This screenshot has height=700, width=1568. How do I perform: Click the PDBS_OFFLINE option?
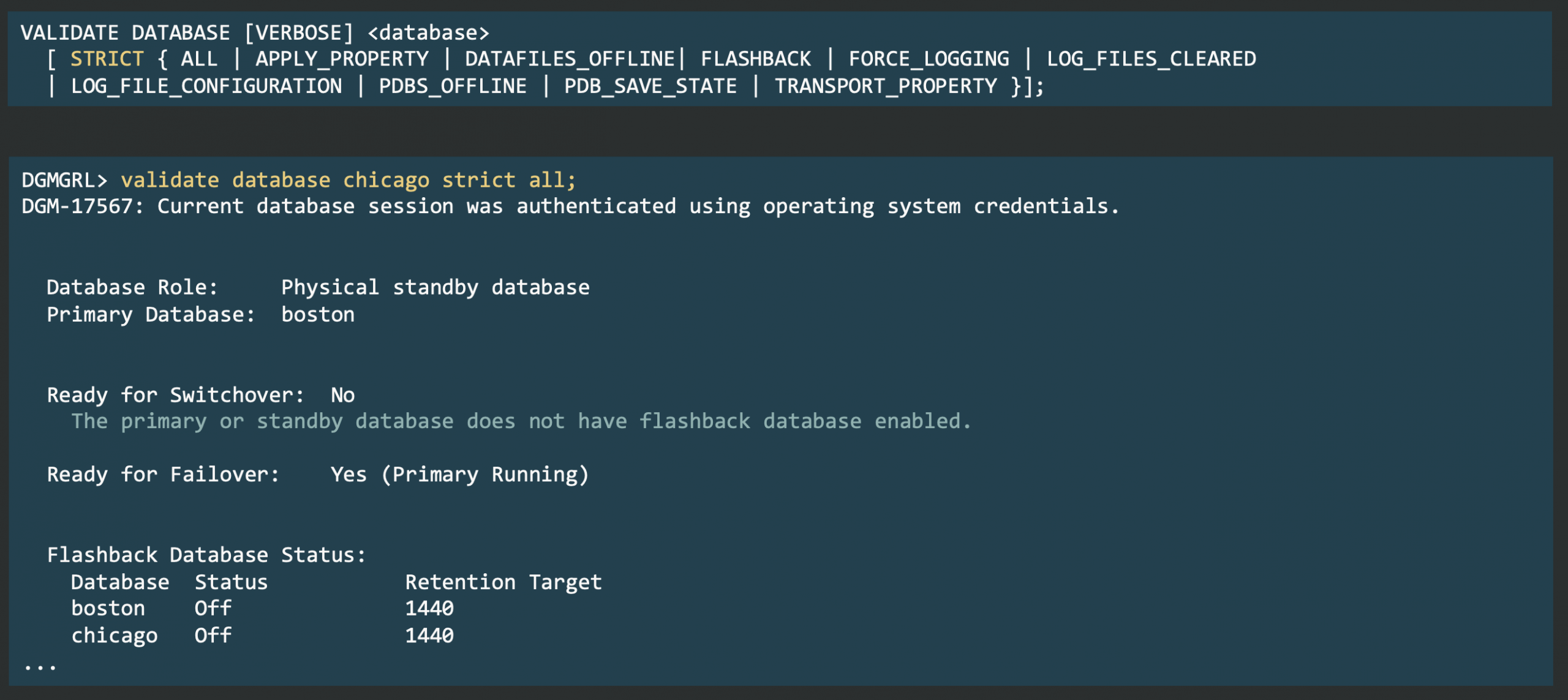(x=453, y=86)
